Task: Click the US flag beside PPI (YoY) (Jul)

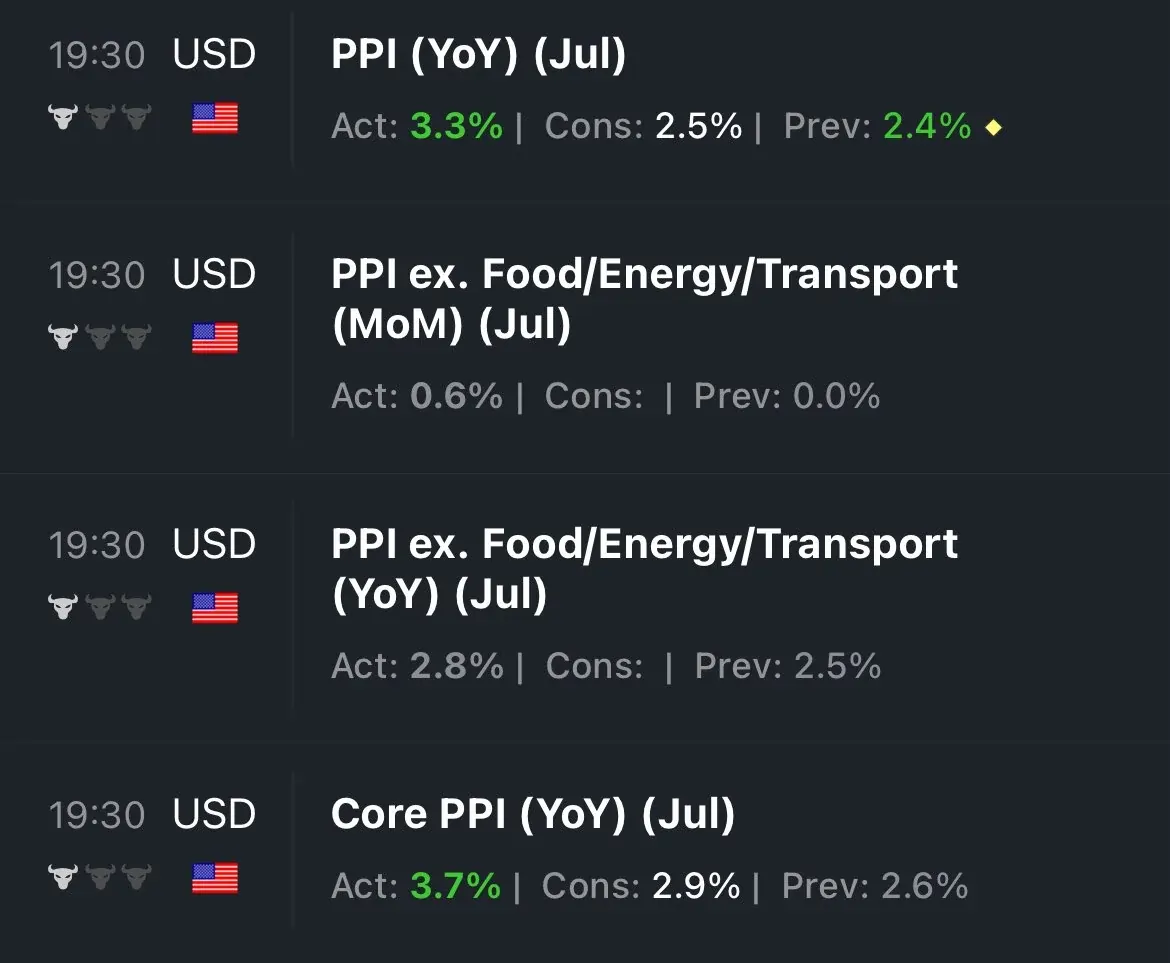Action: point(214,117)
